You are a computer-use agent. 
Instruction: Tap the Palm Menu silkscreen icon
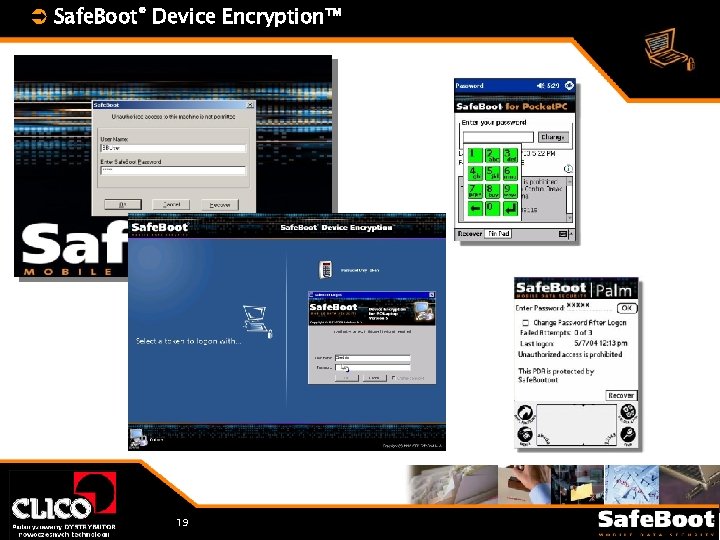(x=524, y=436)
